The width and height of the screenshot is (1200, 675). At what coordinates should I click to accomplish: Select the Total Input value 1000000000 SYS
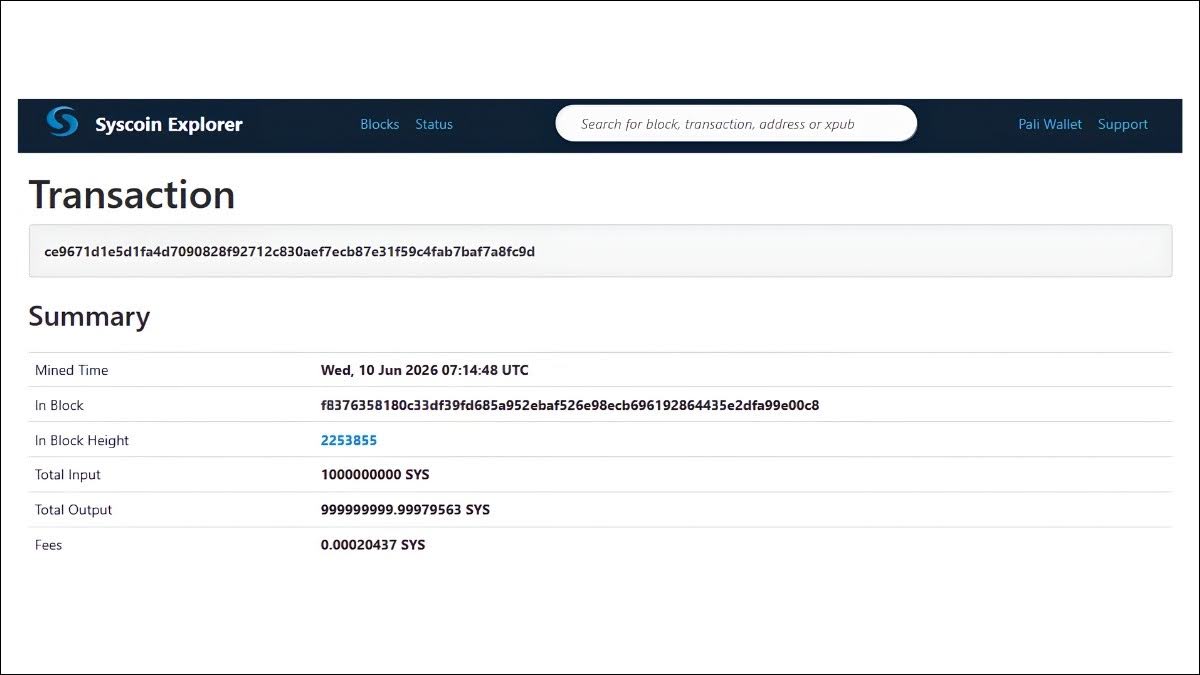click(375, 475)
